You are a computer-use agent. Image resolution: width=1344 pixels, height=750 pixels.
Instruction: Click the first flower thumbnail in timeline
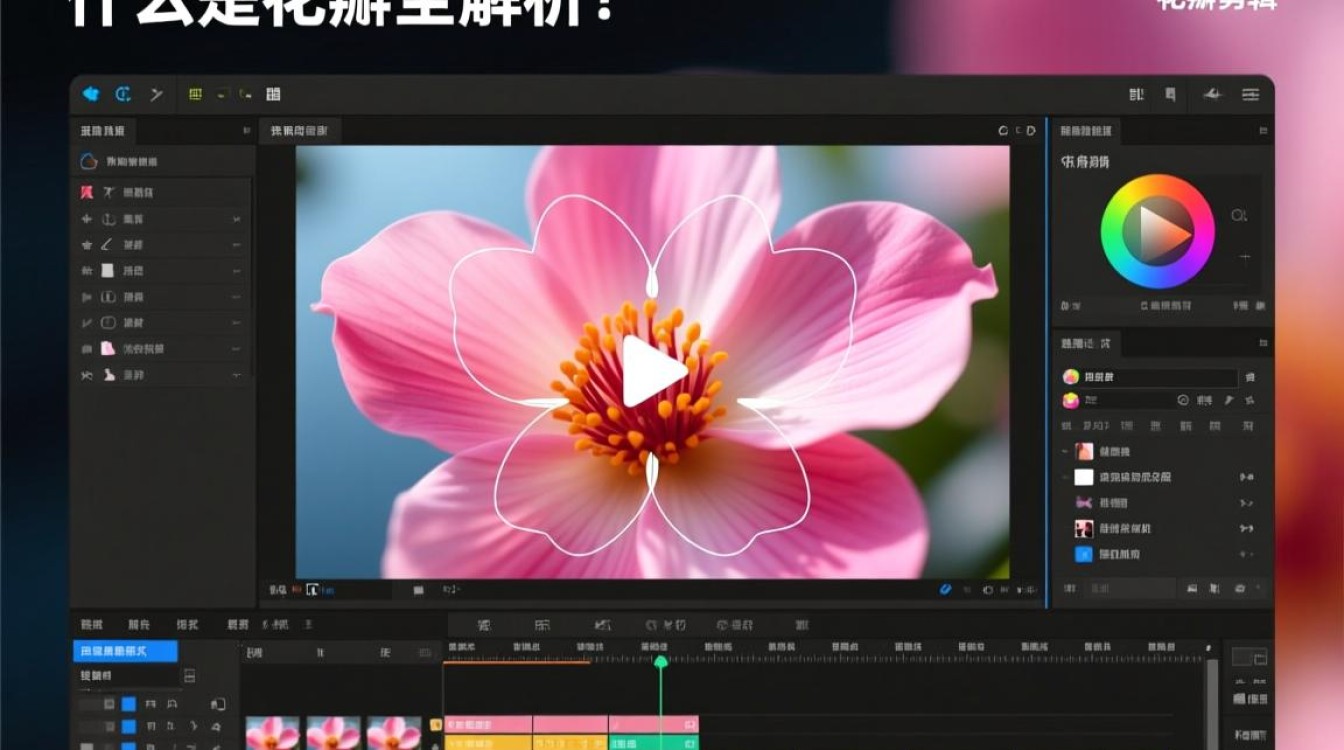point(273,733)
